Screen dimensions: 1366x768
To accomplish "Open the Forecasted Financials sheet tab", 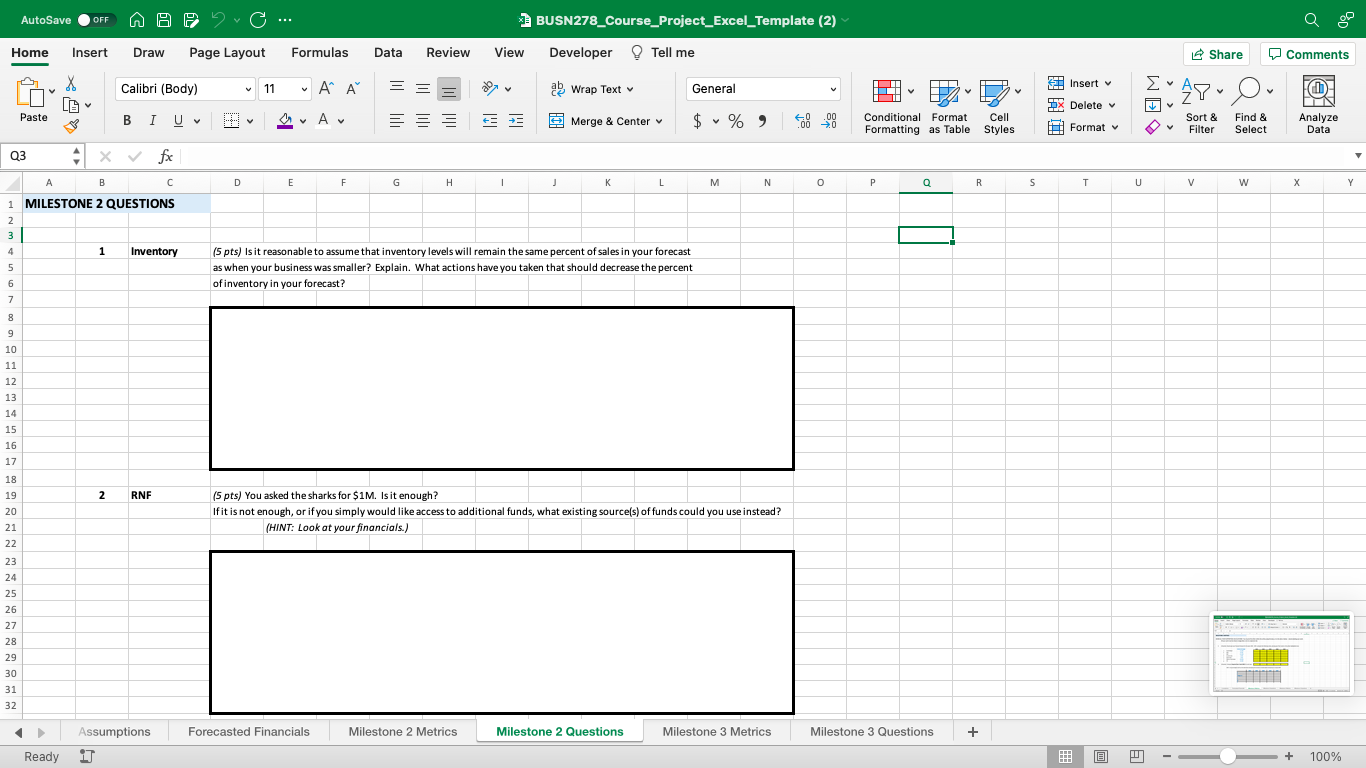I will (x=248, y=731).
